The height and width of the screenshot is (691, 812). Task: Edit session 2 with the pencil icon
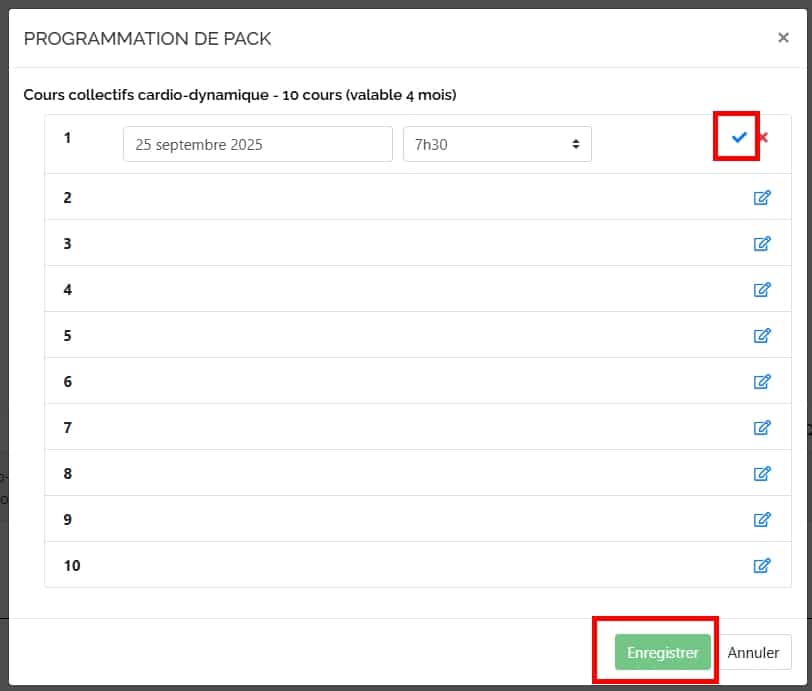pyautogui.click(x=762, y=198)
